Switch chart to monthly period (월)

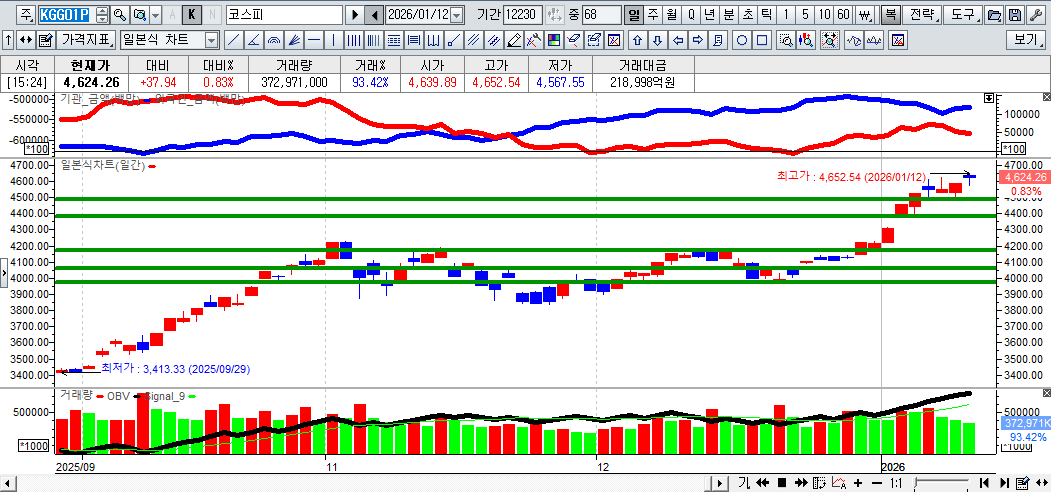tap(671, 15)
